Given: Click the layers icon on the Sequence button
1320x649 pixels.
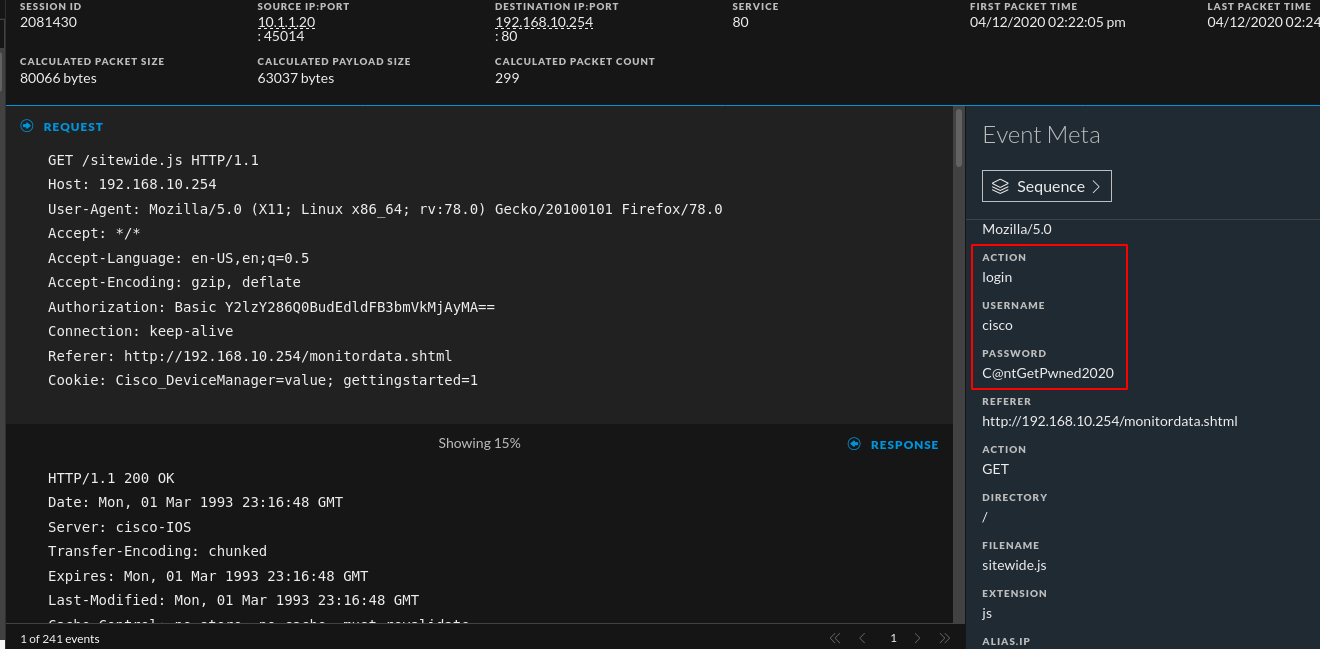Looking at the screenshot, I should pyautogui.click(x=1000, y=187).
